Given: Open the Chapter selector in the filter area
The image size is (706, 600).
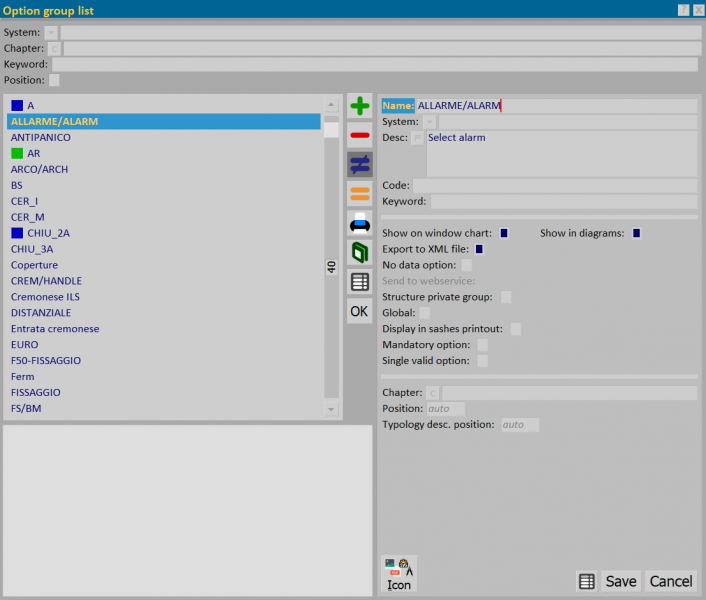Looking at the screenshot, I should coord(54,49).
